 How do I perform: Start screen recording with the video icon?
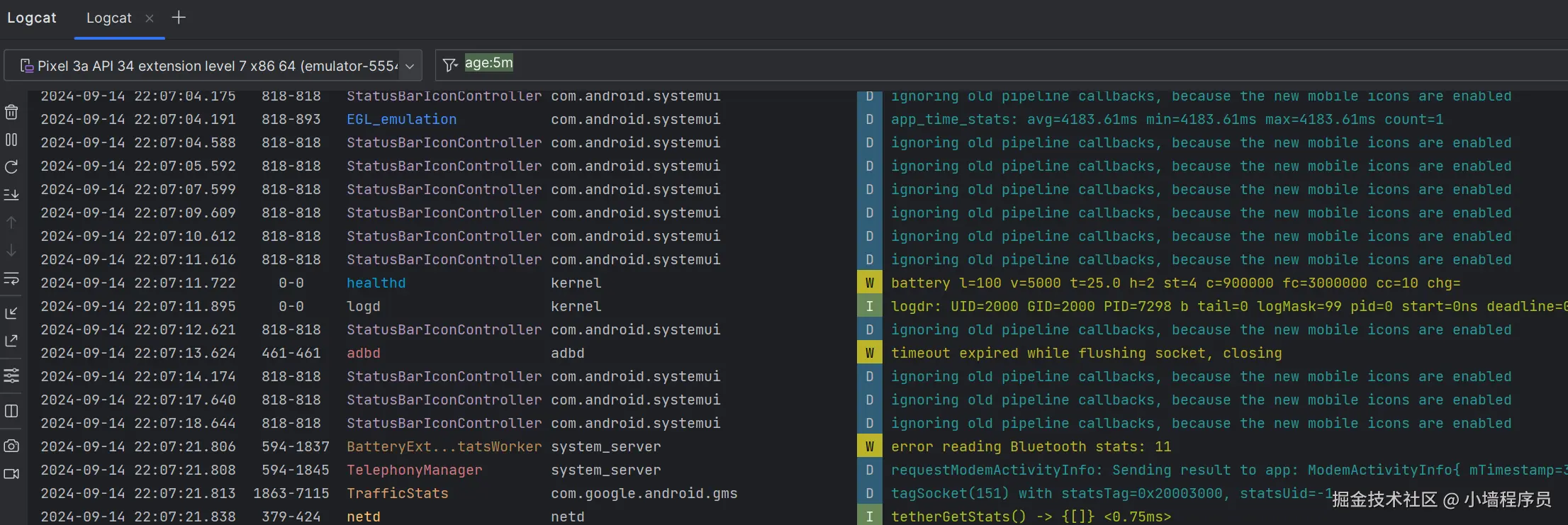coord(11,474)
